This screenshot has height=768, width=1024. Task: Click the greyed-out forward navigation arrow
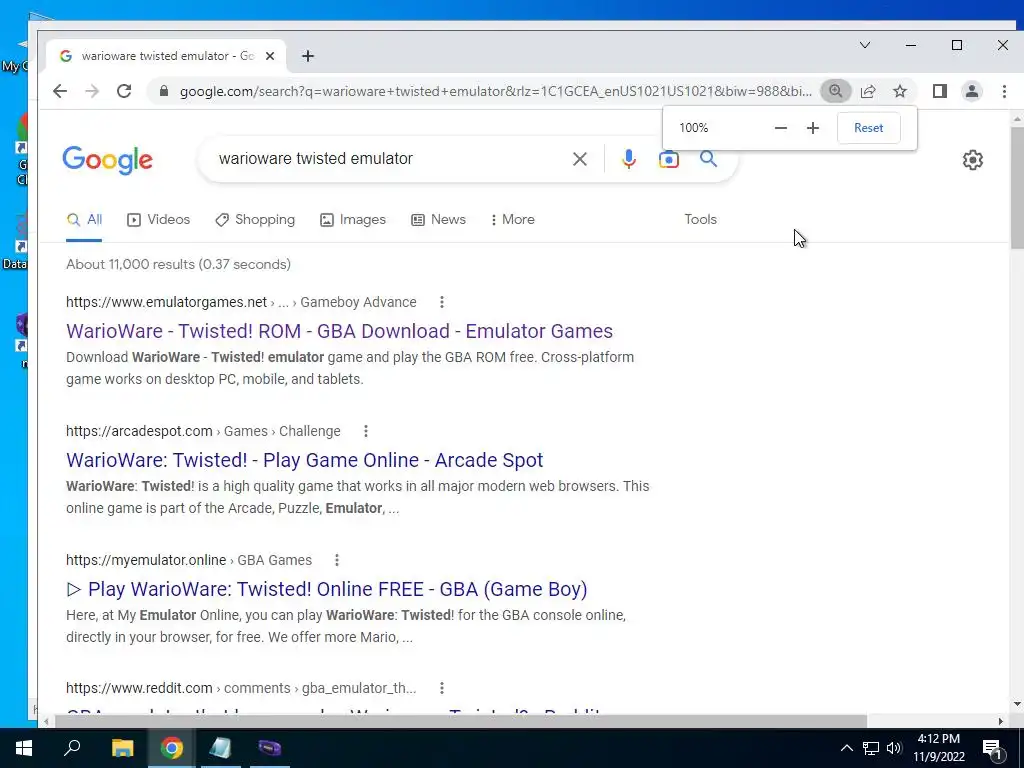[92, 91]
